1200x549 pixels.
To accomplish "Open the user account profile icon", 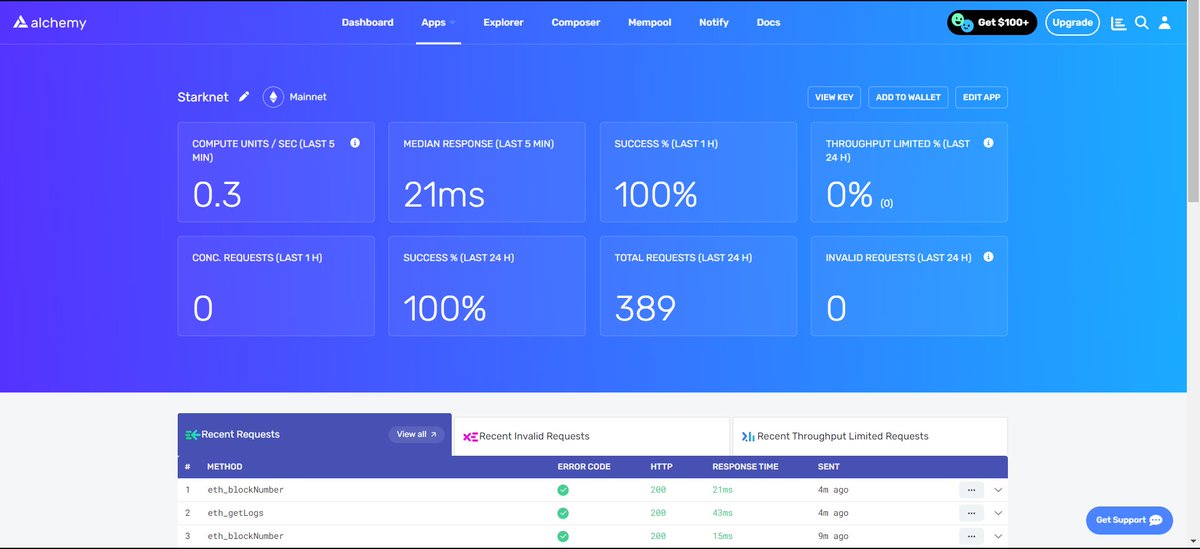I will click(1164, 22).
